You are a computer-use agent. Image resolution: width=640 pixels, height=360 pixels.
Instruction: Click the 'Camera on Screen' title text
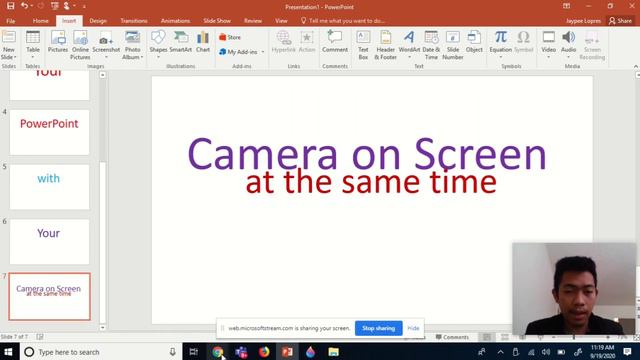coord(367,154)
